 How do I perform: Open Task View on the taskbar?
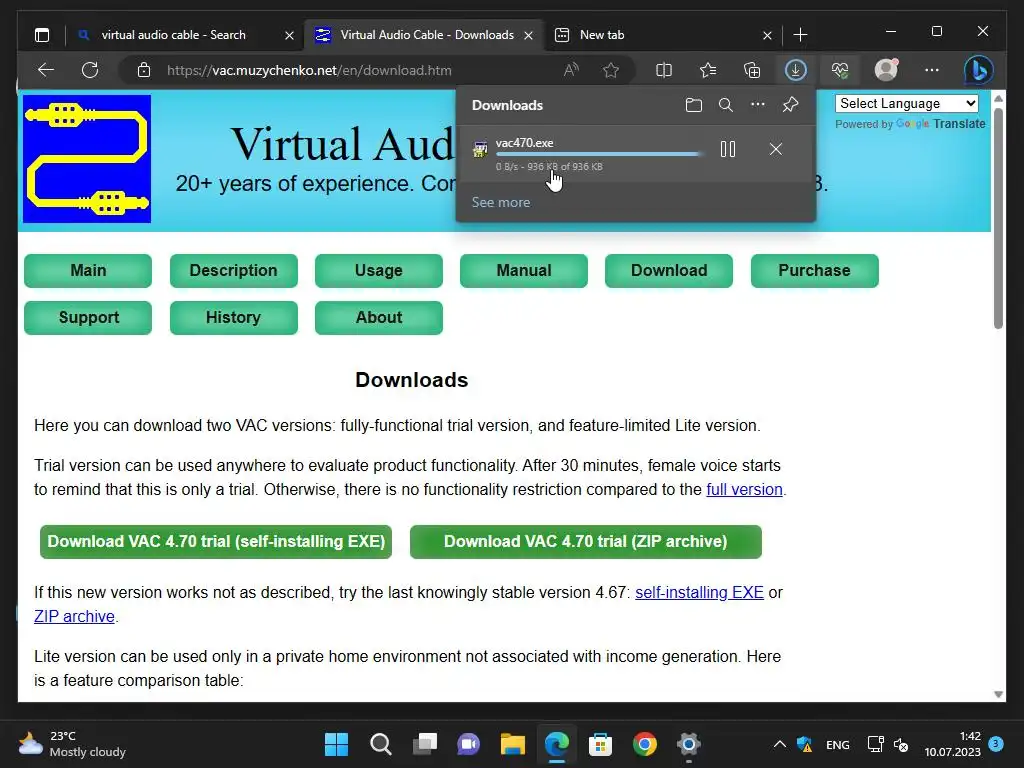pyautogui.click(x=424, y=744)
